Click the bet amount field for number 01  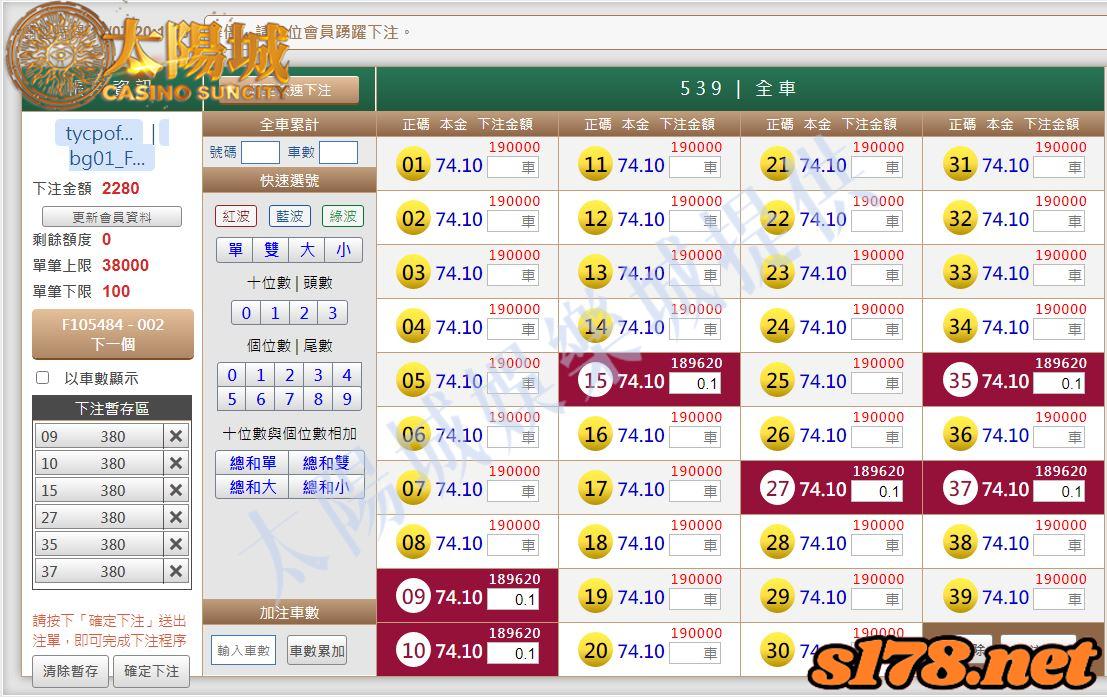pos(513,167)
